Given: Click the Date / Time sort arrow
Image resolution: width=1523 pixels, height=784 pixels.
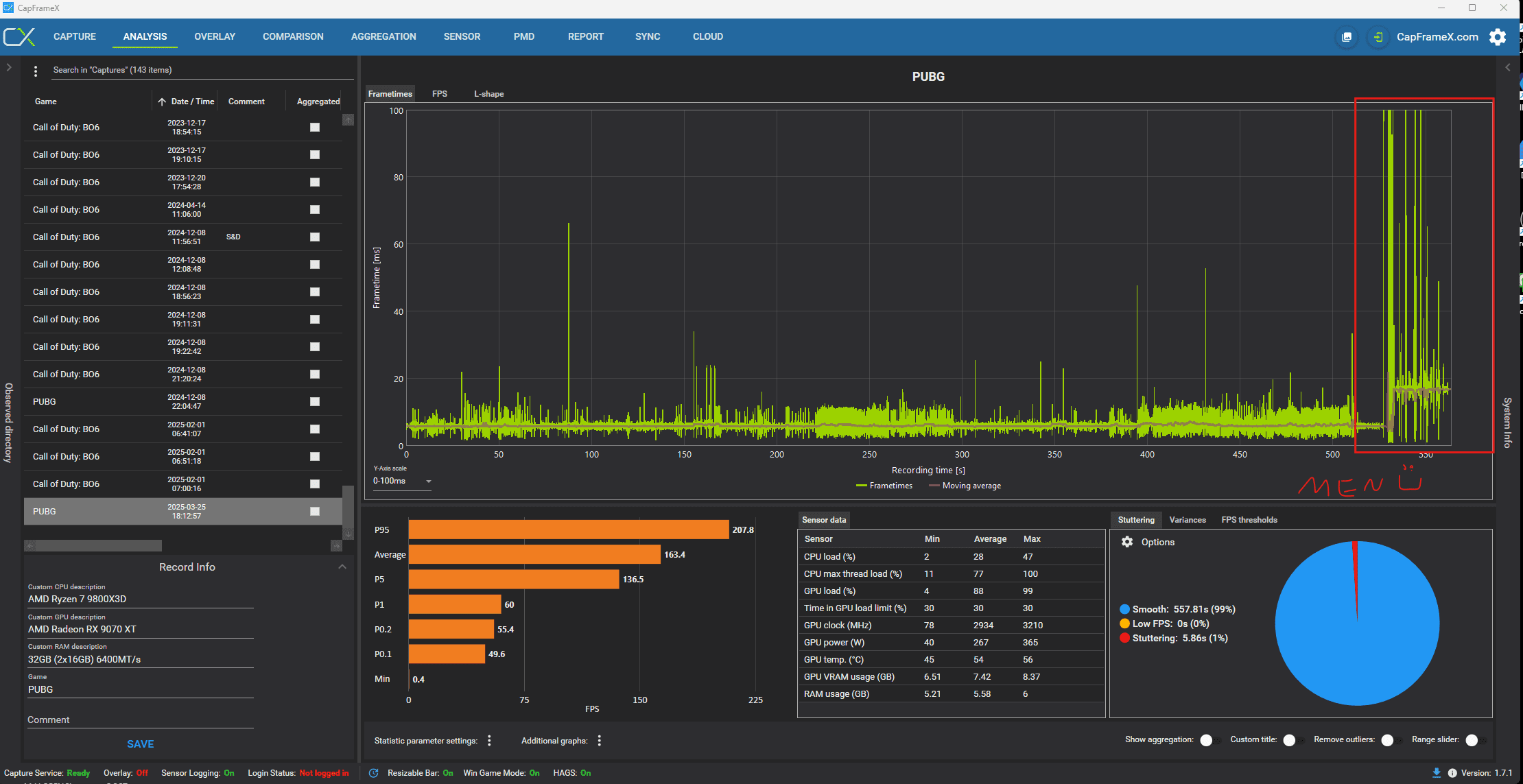Looking at the screenshot, I should [162, 102].
